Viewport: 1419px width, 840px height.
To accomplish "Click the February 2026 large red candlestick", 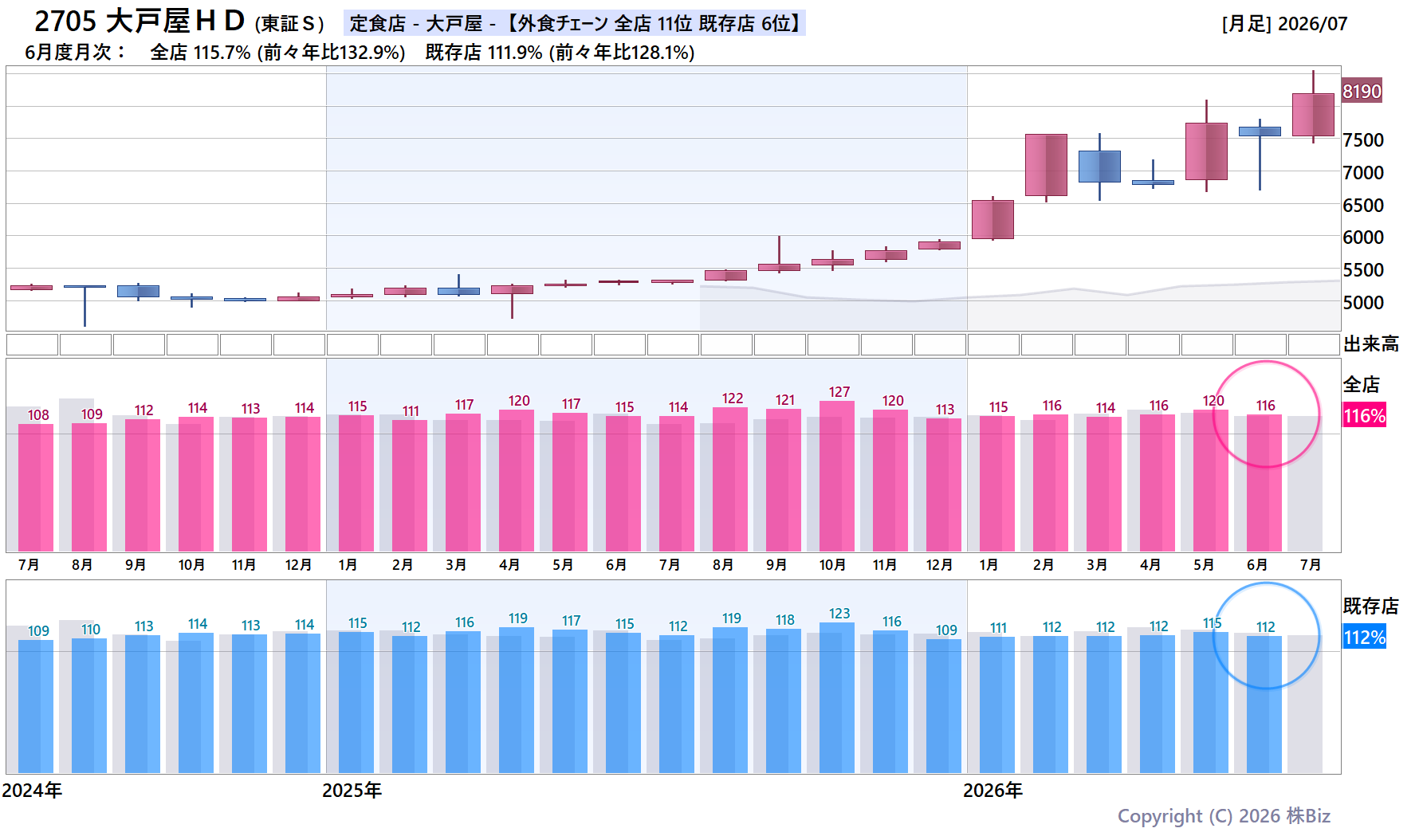I will click(1046, 165).
